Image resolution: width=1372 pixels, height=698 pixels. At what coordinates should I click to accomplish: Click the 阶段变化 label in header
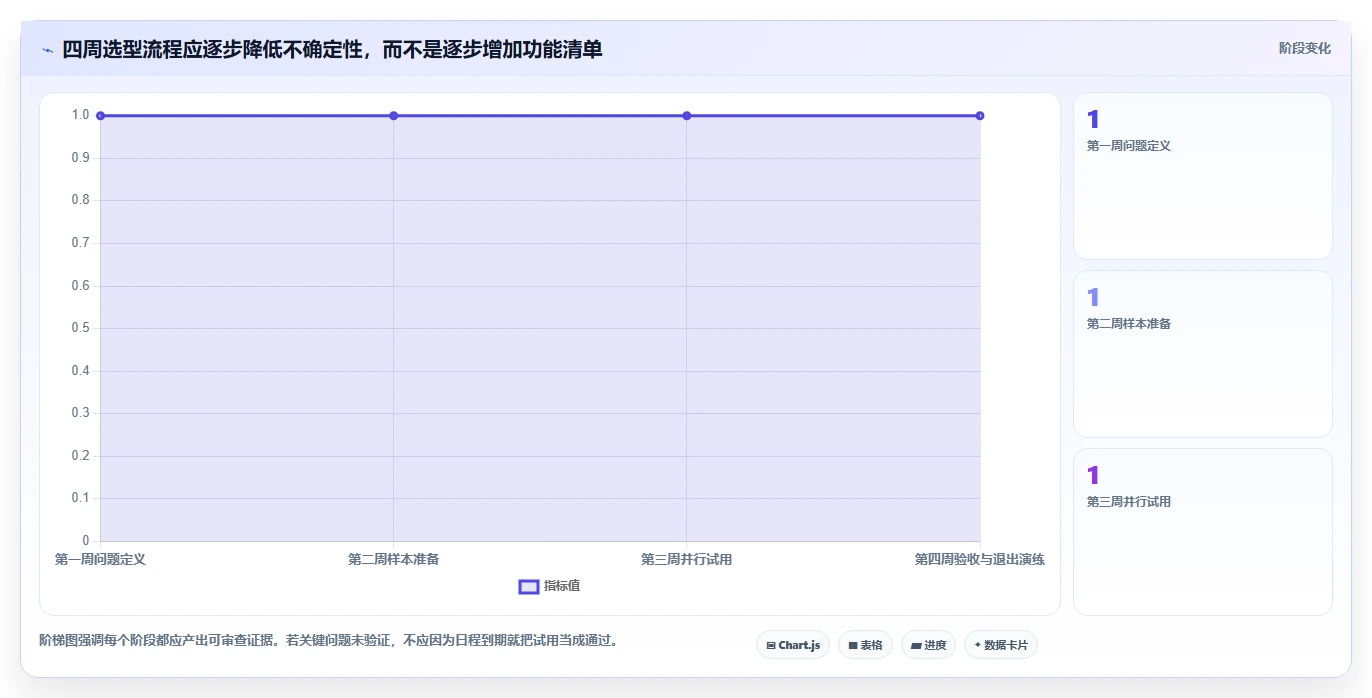(1305, 48)
